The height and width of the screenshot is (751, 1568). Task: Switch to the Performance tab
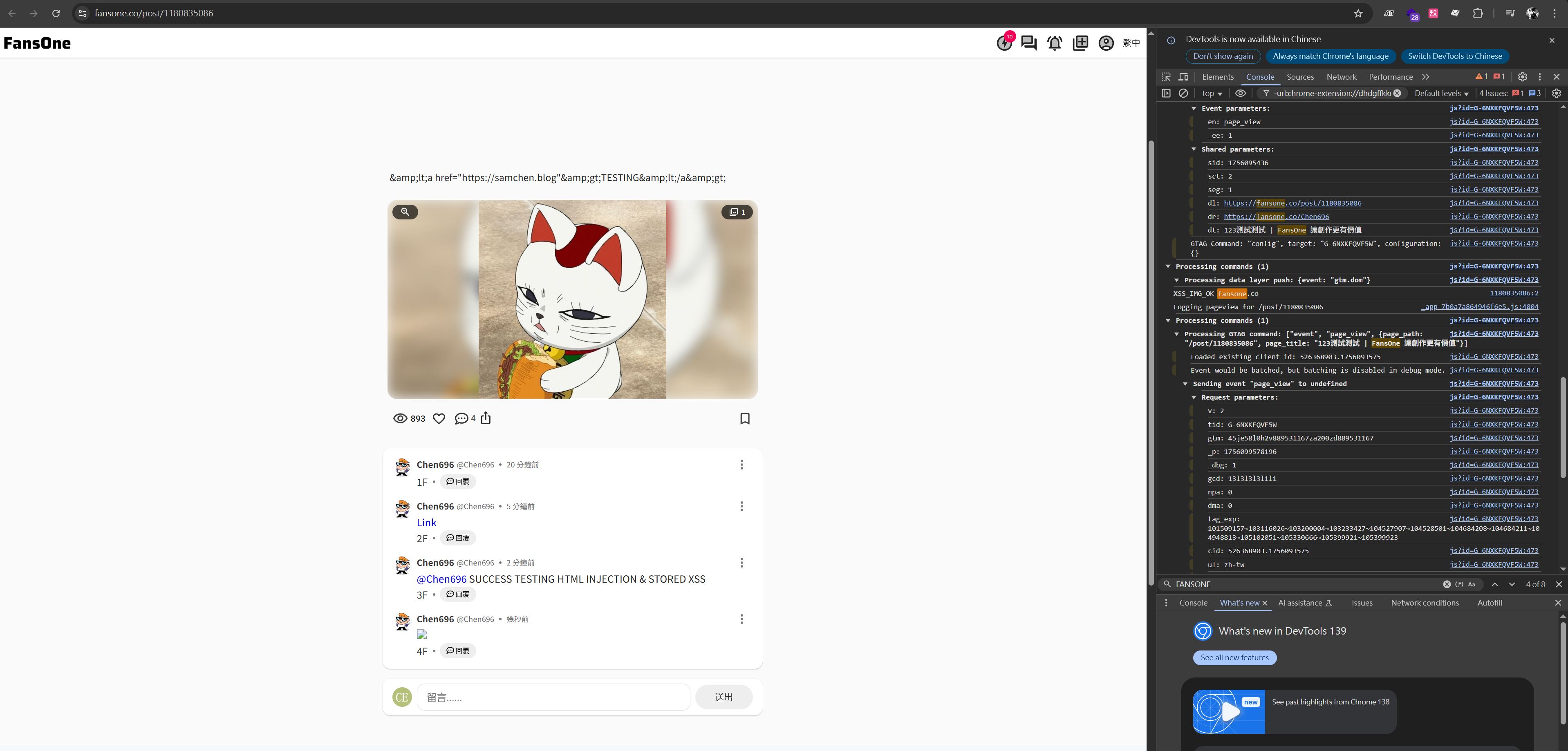[1390, 77]
